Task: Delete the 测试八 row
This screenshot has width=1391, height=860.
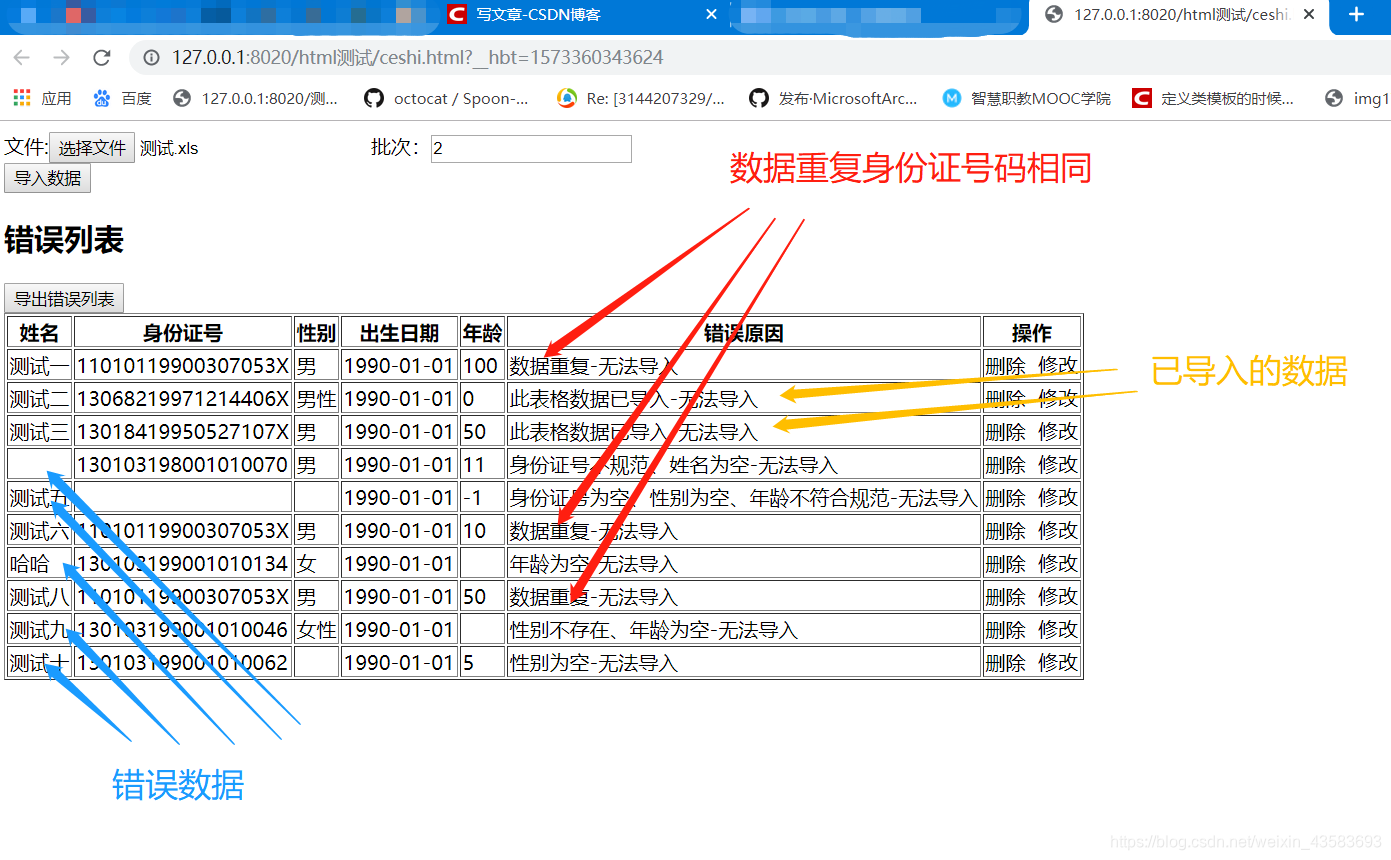Action: [1005, 597]
